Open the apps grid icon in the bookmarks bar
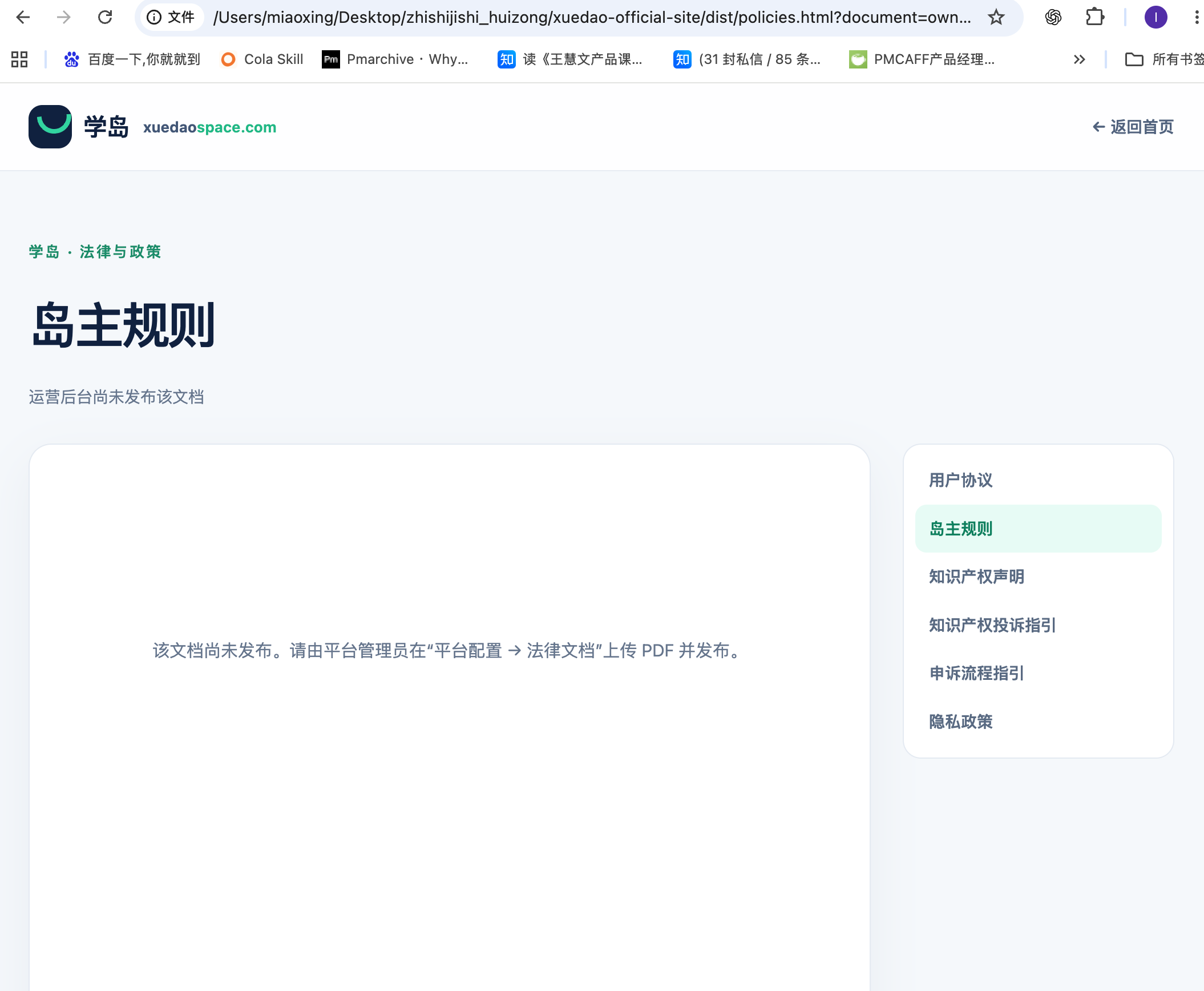 (x=19, y=59)
